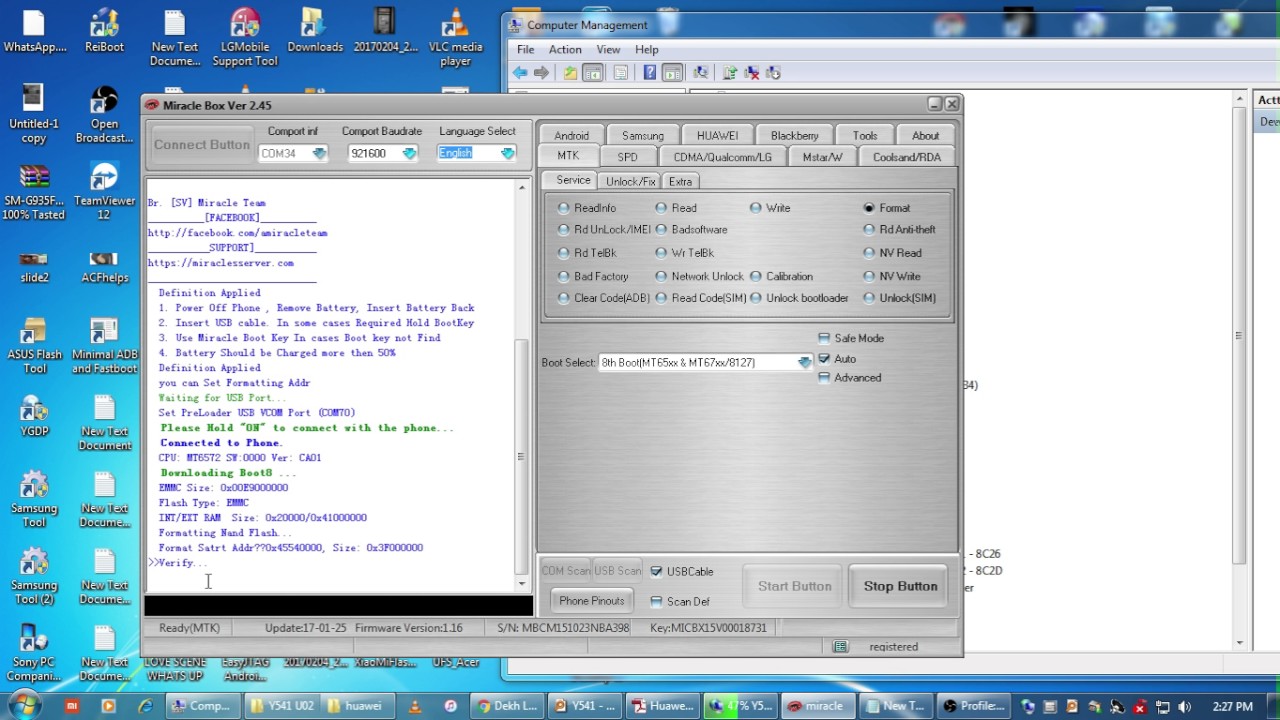Click black progress bar in Miracle Box
Screen dimensions: 1280x720
pyautogui.click(x=338, y=605)
